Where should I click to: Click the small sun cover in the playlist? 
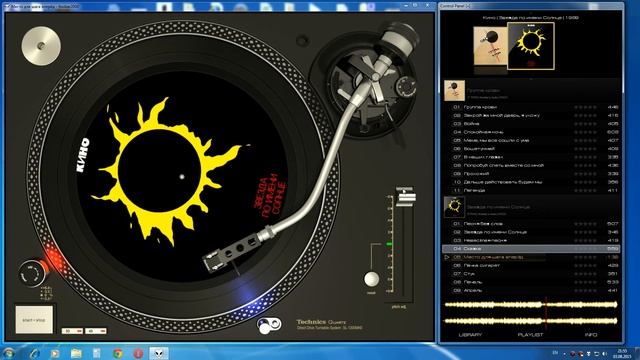tap(454, 207)
